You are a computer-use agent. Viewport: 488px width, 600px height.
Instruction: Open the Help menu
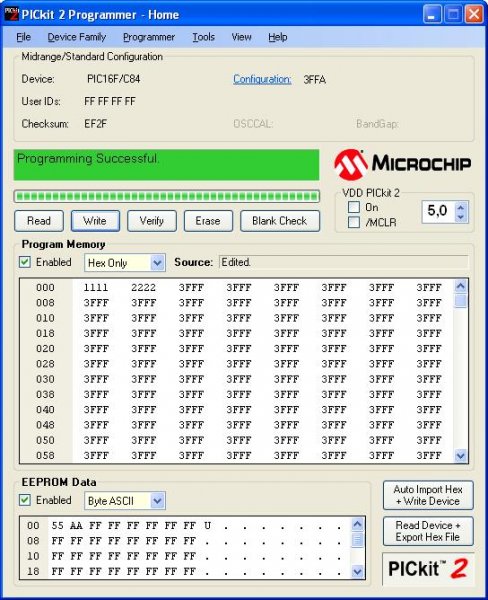(x=277, y=37)
